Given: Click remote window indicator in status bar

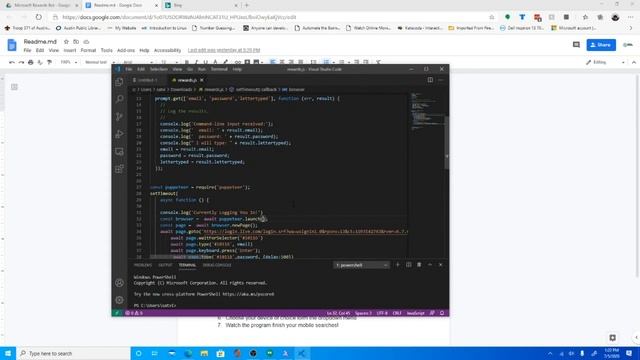Looking at the screenshot, I should coord(117,313).
